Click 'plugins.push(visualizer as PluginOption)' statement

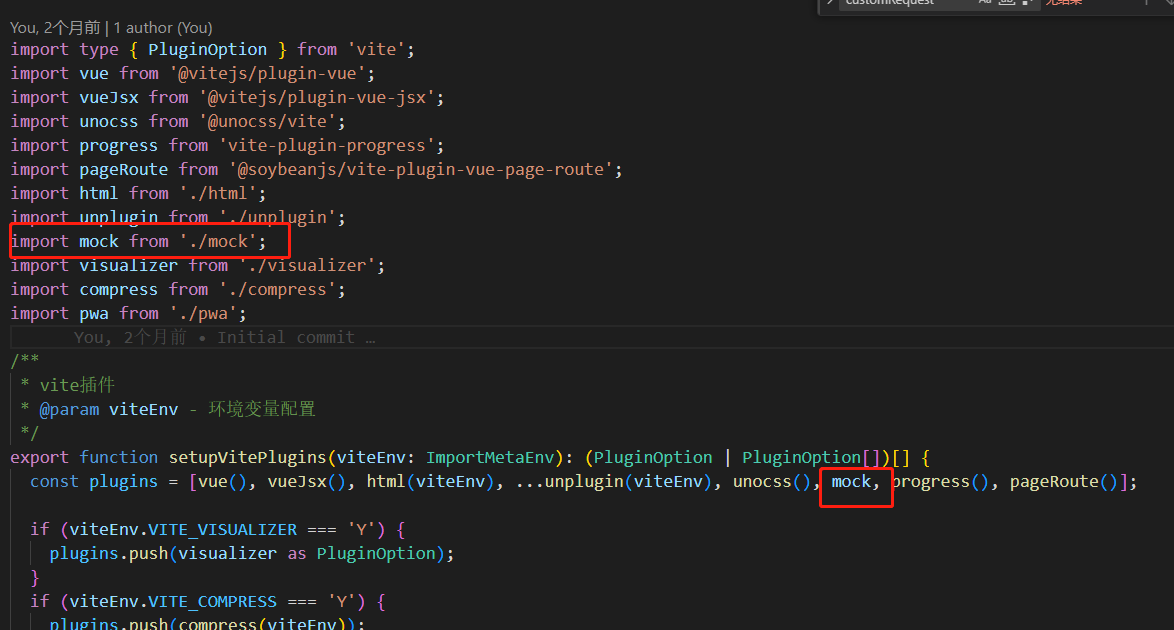[x=252, y=554]
